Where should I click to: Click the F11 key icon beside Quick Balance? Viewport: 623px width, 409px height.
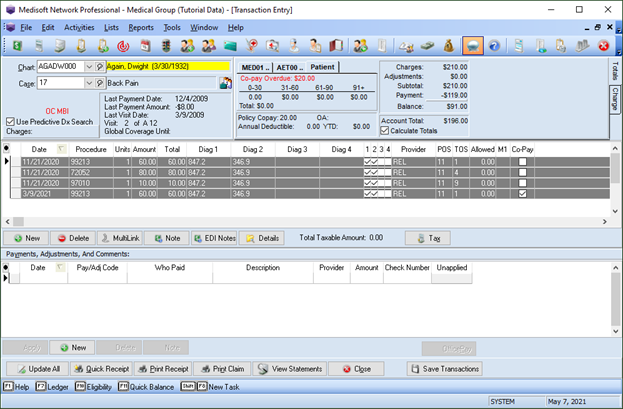(123, 386)
